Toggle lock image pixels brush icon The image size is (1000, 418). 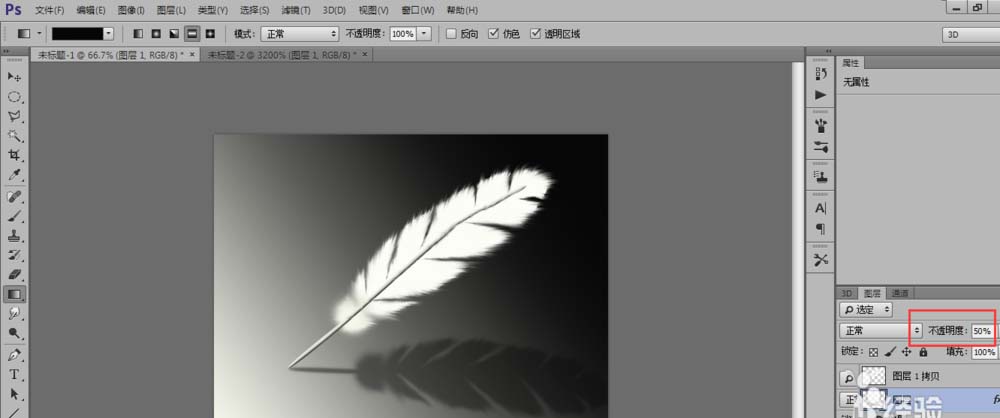click(891, 352)
